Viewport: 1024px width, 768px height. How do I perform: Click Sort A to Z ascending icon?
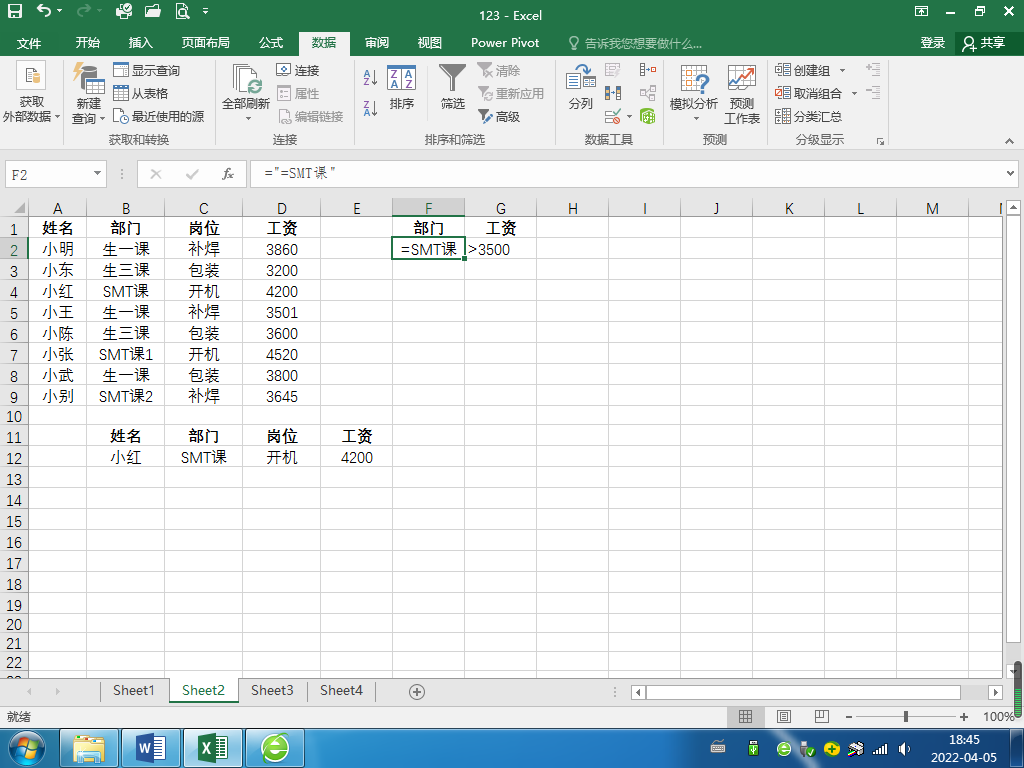[x=370, y=78]
